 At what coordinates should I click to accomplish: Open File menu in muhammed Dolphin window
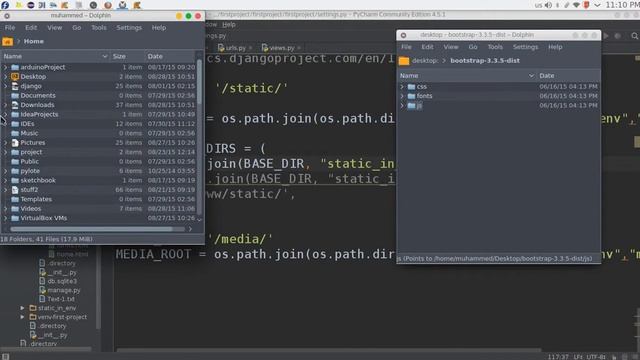(x=10, y=27)
